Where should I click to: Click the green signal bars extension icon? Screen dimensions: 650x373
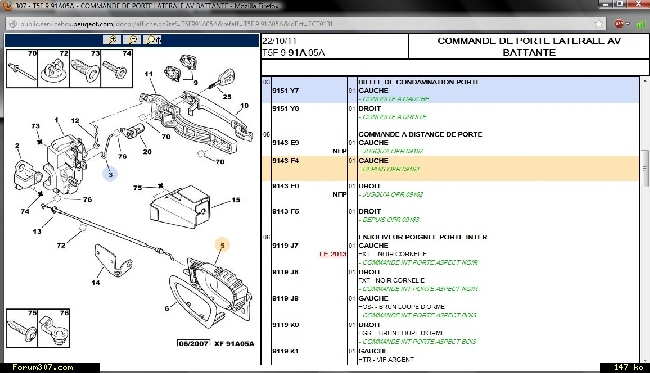coord(641,24)
